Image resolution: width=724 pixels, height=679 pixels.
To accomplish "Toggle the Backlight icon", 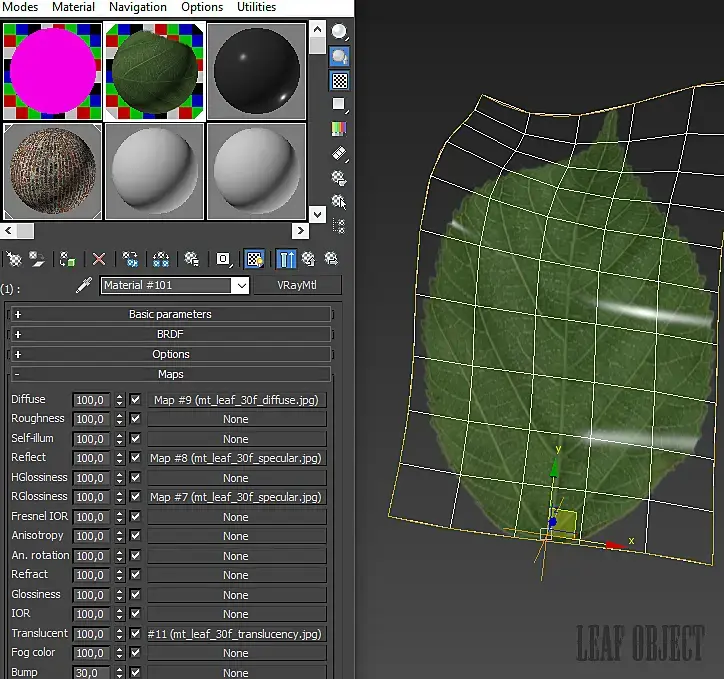I will pos(340,57).
